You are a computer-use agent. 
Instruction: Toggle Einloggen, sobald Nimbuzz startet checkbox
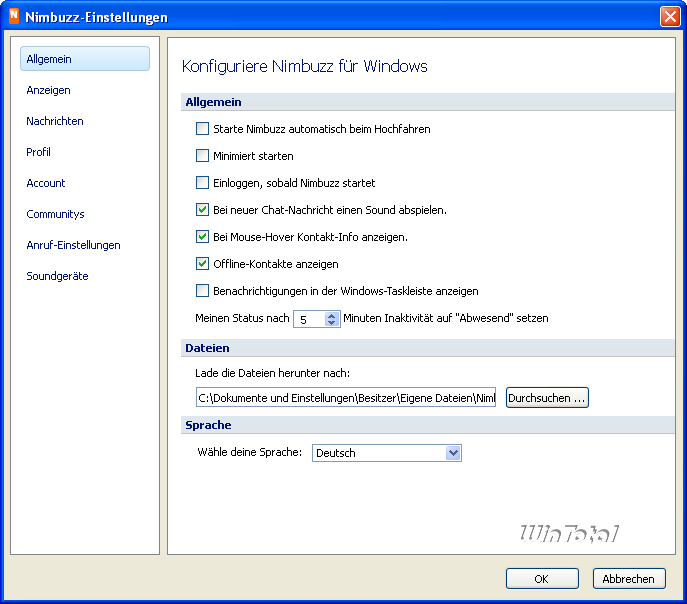[203, 183]
